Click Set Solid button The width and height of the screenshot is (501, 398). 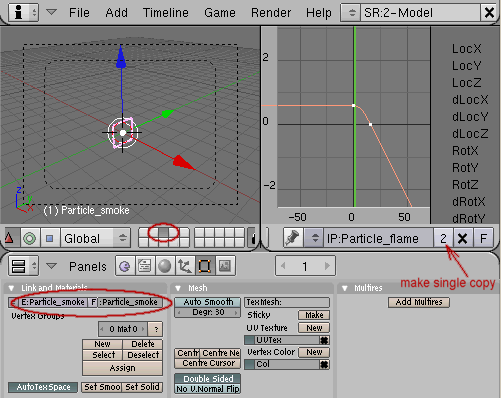tap(142, 387)
